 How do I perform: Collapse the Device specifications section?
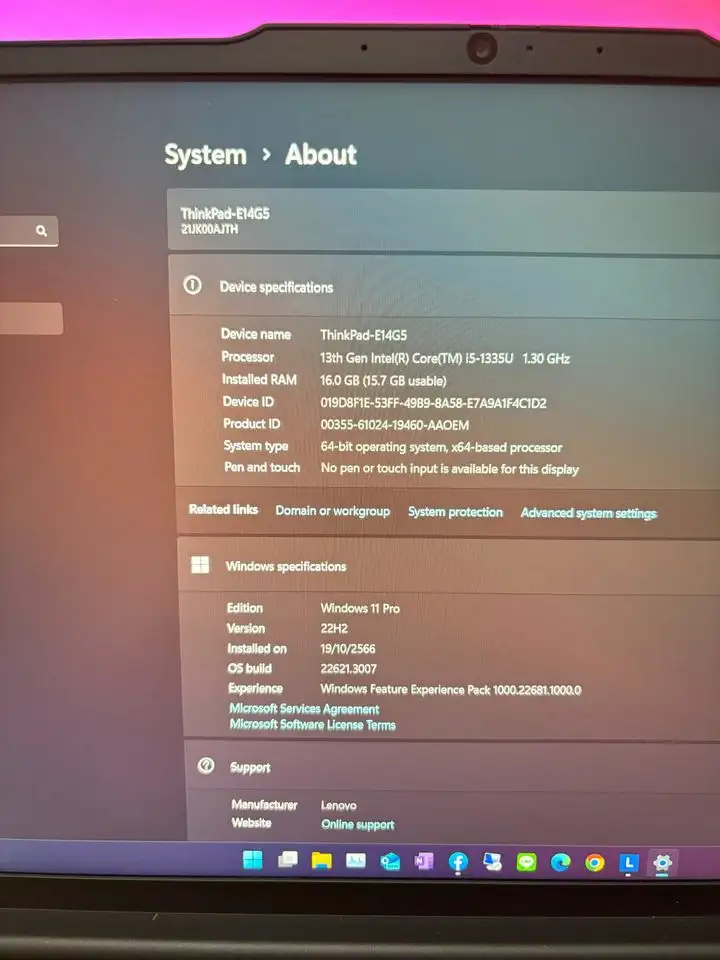point(276,287)
